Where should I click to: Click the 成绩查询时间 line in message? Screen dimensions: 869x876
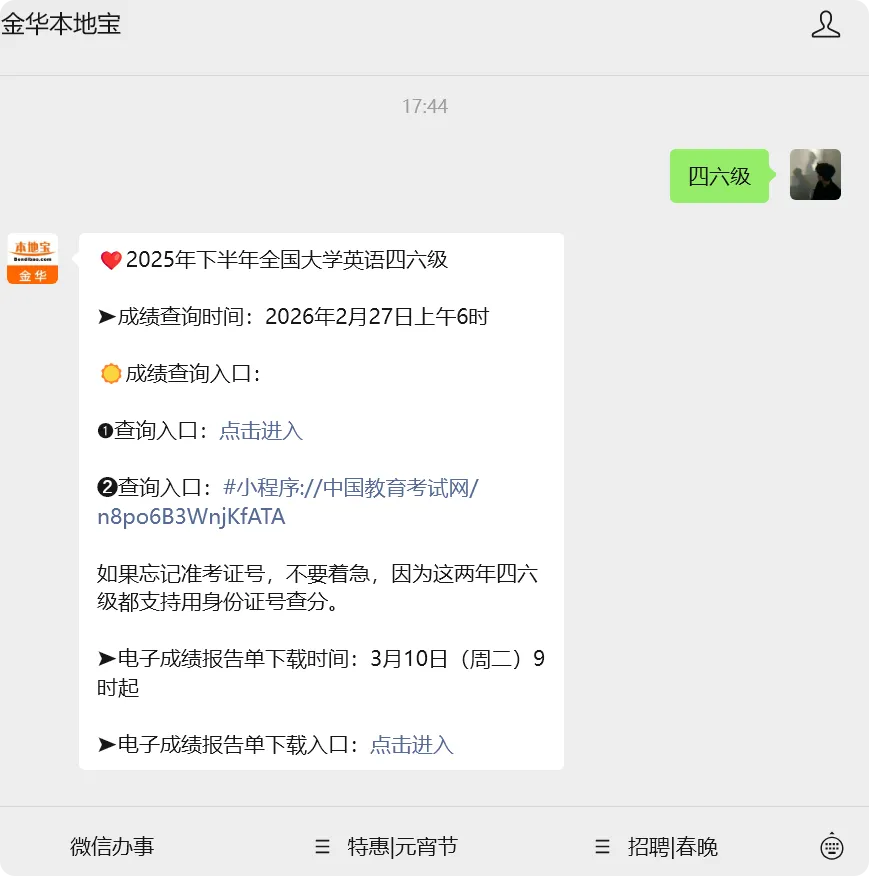pos(293,317)
